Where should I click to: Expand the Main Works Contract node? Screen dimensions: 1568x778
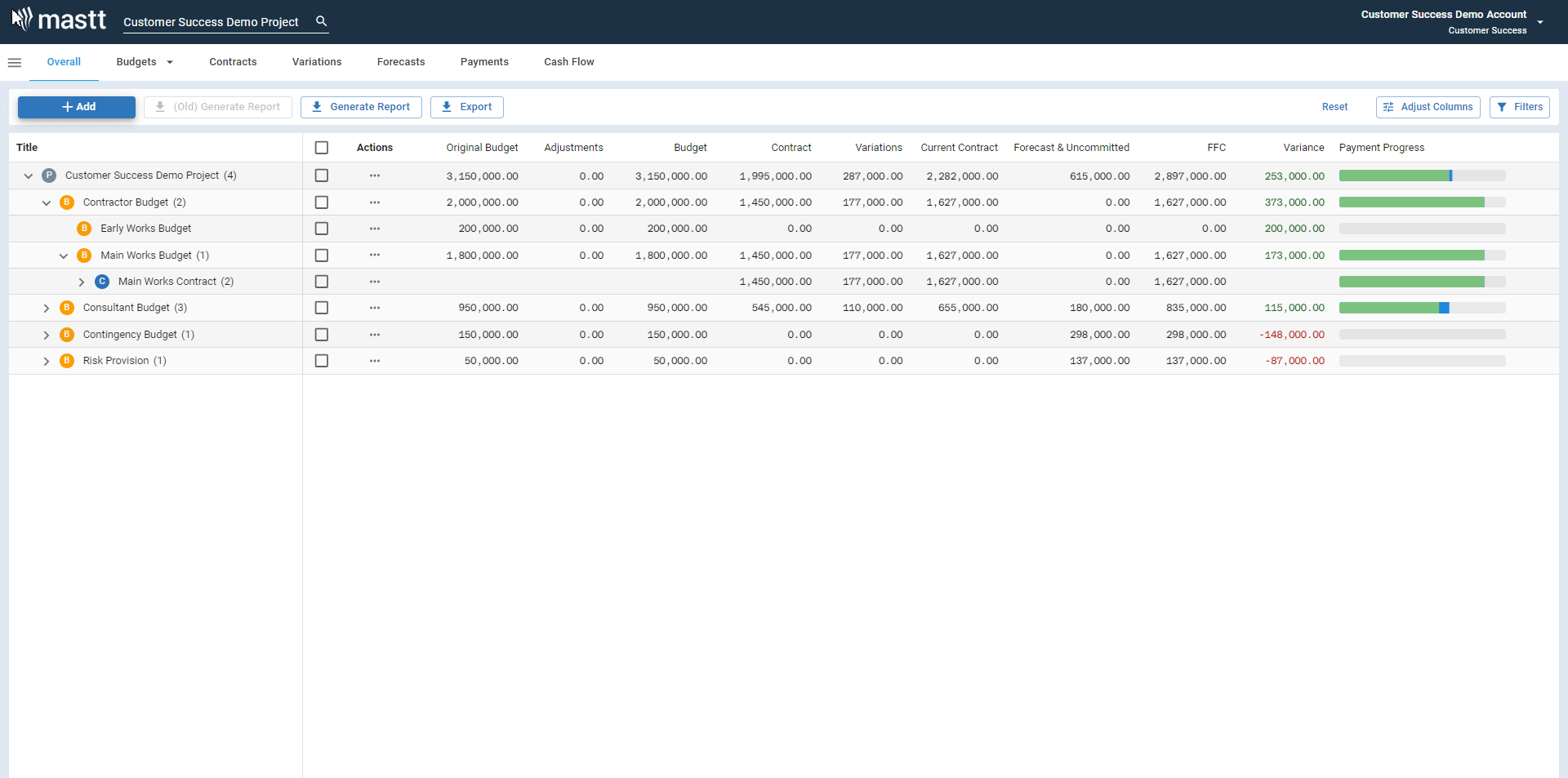82,282
